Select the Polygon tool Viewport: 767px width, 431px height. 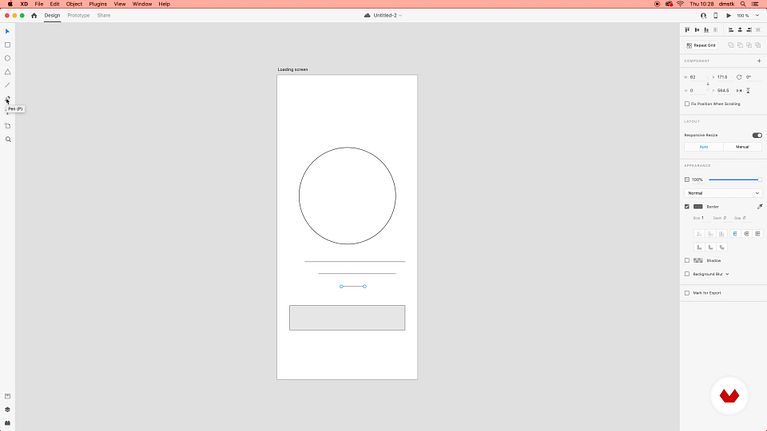click(8, 72)
